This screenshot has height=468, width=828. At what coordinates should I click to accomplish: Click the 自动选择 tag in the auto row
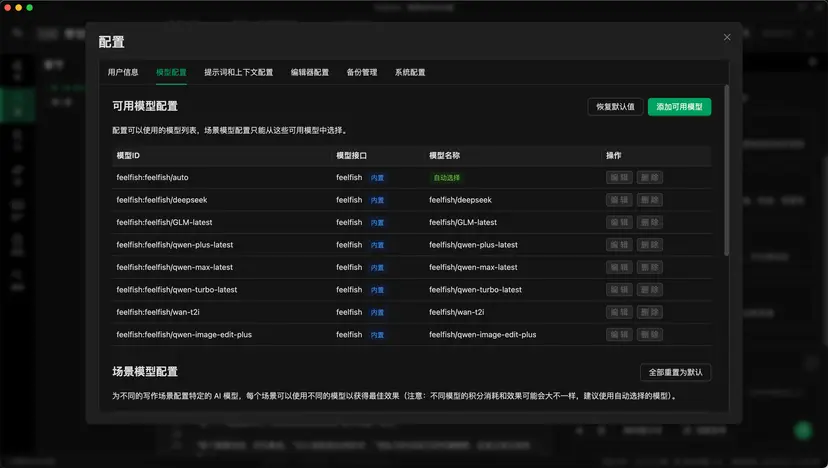click(446, 177)
